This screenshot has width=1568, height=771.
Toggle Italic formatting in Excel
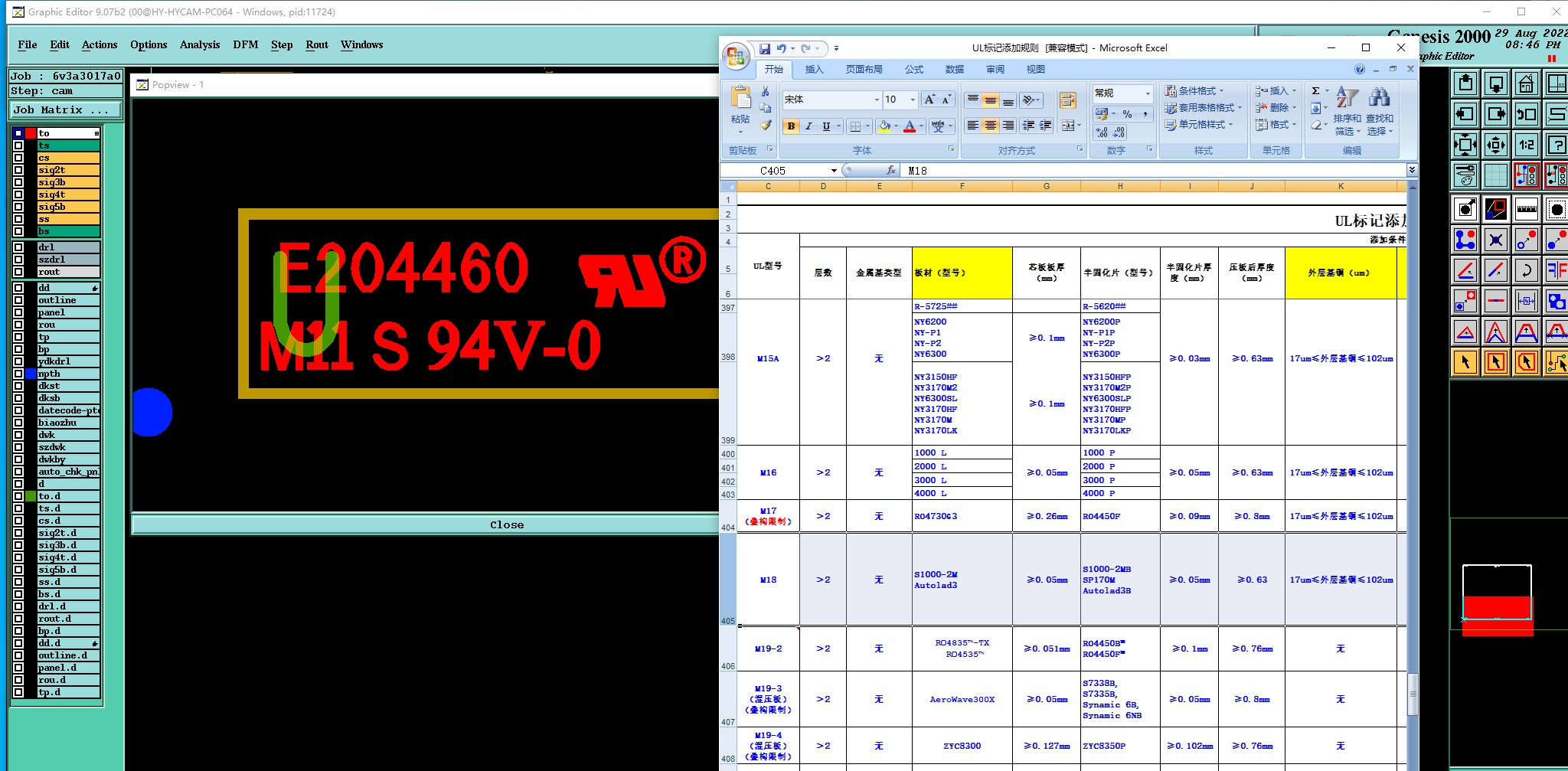(808, 126)
